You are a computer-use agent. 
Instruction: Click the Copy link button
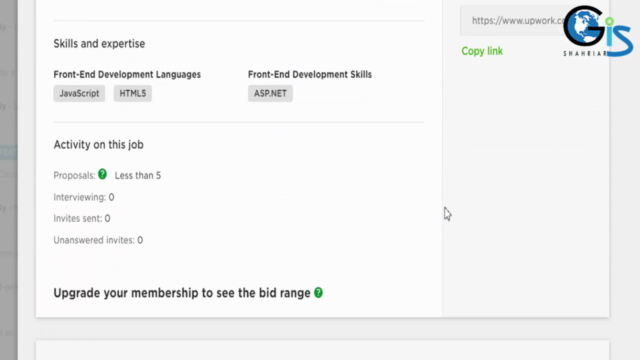click(482, 51)
